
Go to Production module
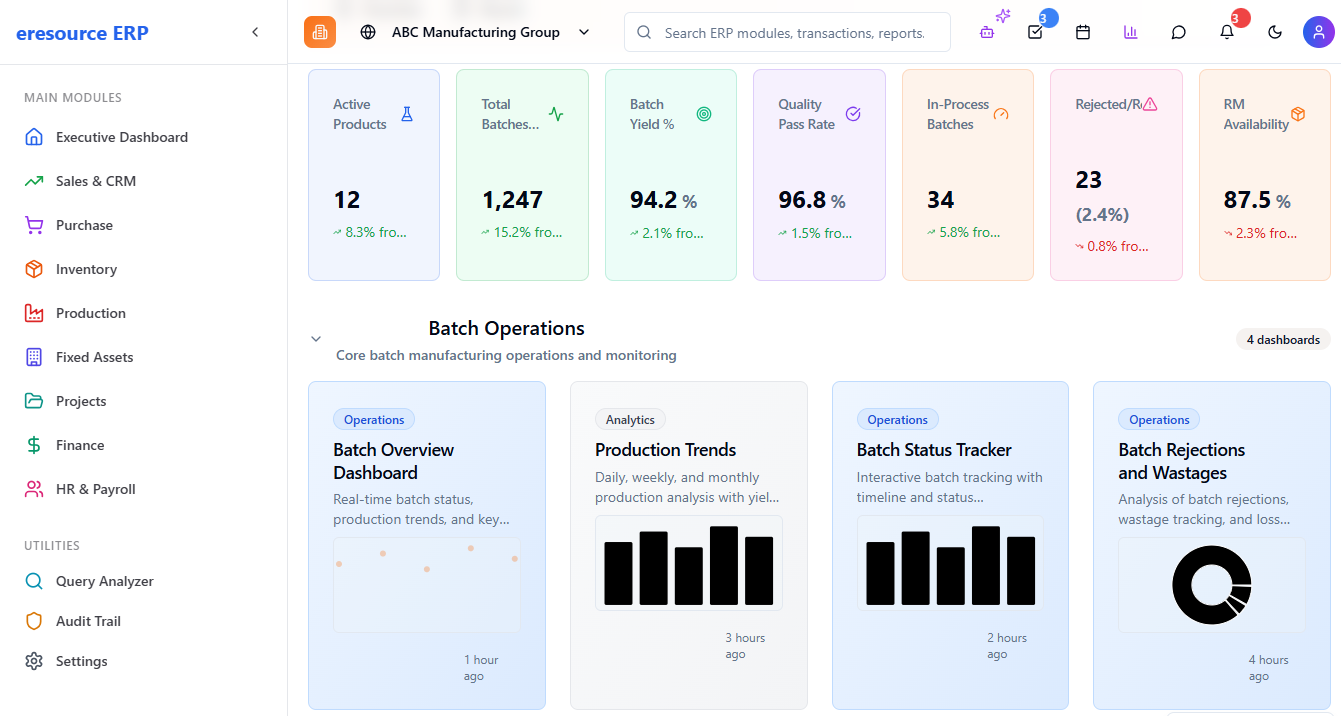pyautogui.click(x=90, y=313)
